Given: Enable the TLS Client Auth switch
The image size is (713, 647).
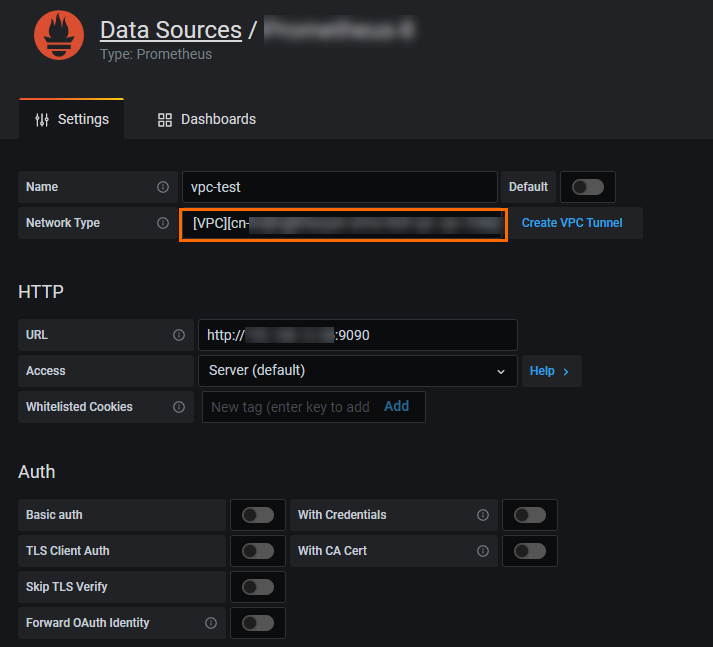Looking at the screenshot, I should (258, 551).
